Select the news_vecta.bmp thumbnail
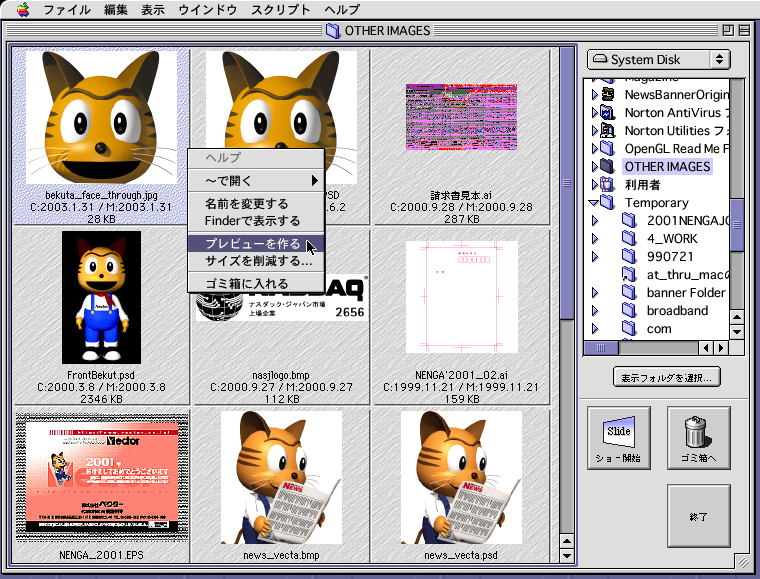Image resolution: width=760 pixels, height=579 pixels. click(x=281, y=477)
